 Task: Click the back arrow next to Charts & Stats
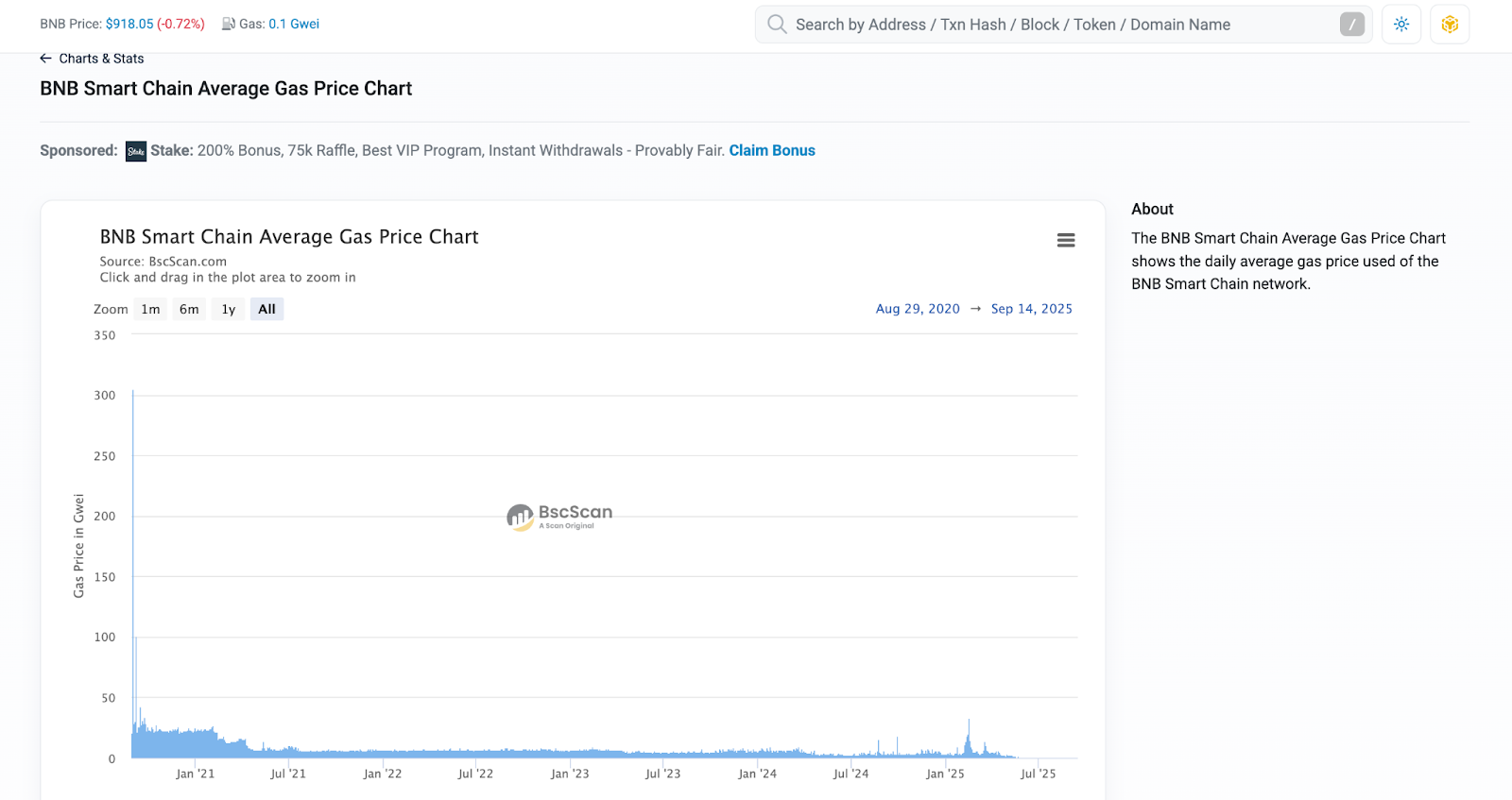tap(45, 59)
